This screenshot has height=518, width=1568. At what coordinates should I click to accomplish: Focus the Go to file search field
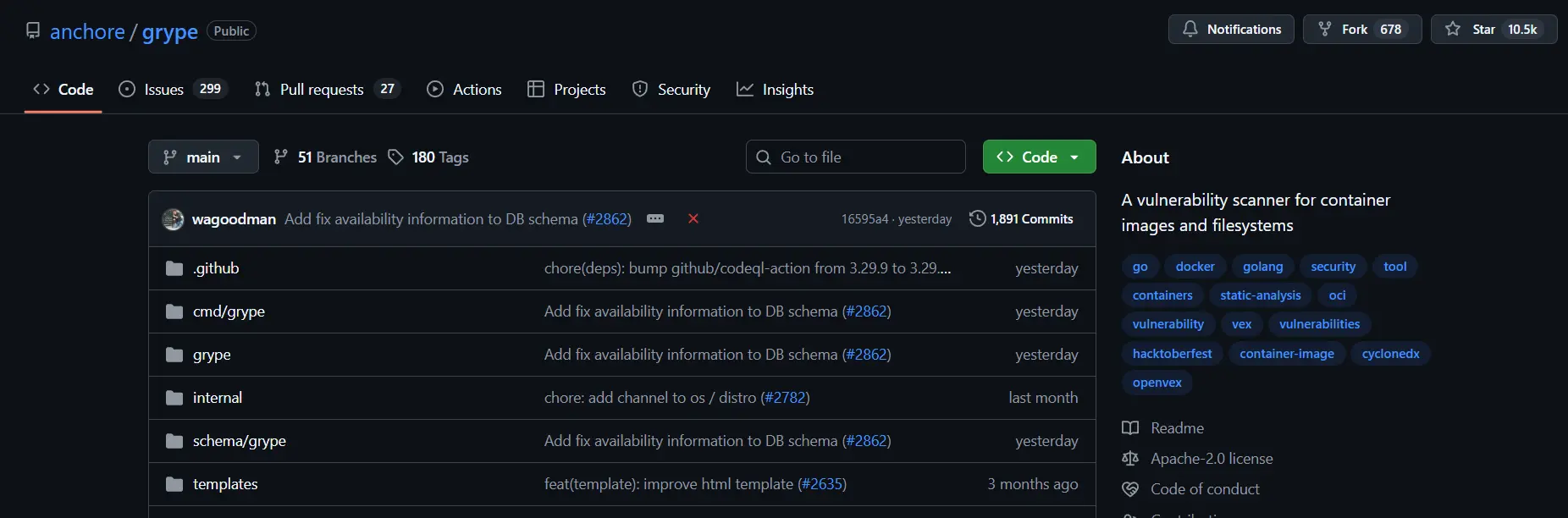point(856,157)
